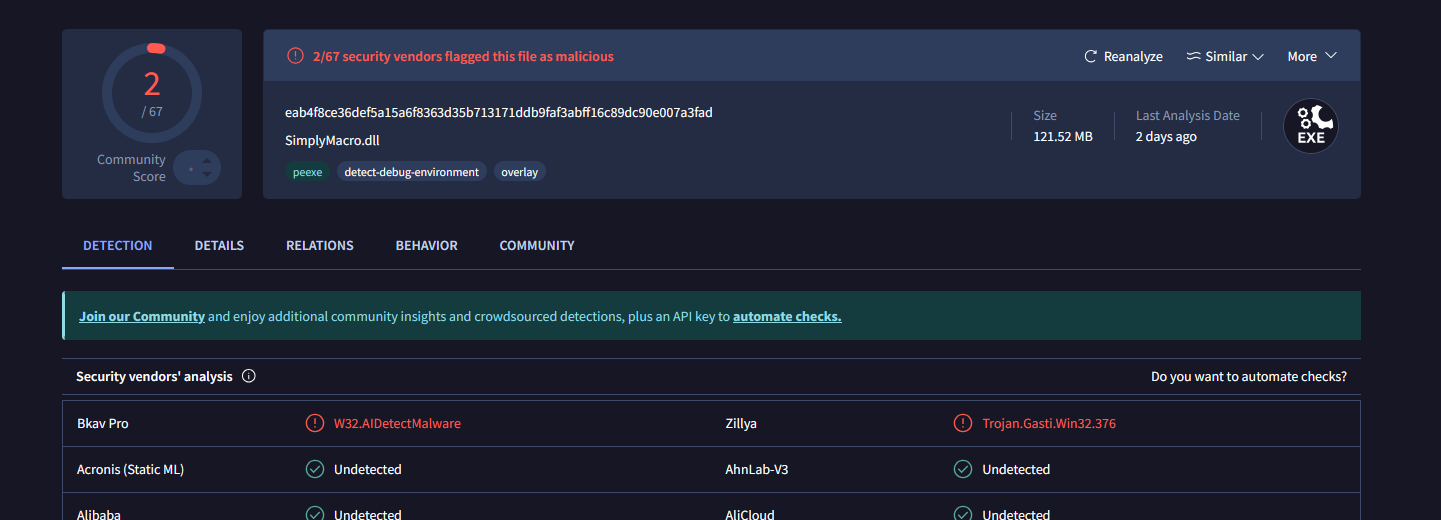1441x520 pixels.
Task: Click the Reanalyze refresh icon
Action: pyautogui.click(x=1091, y=57)
